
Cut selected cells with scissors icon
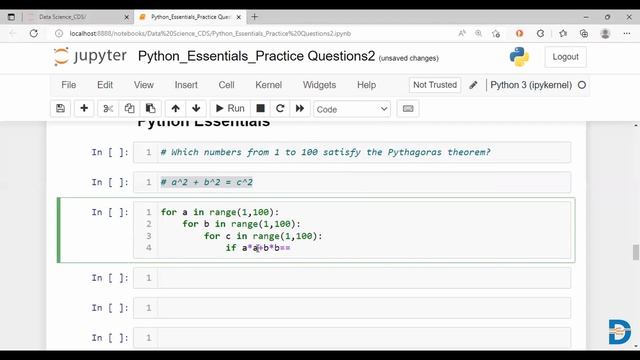point(108,109)
